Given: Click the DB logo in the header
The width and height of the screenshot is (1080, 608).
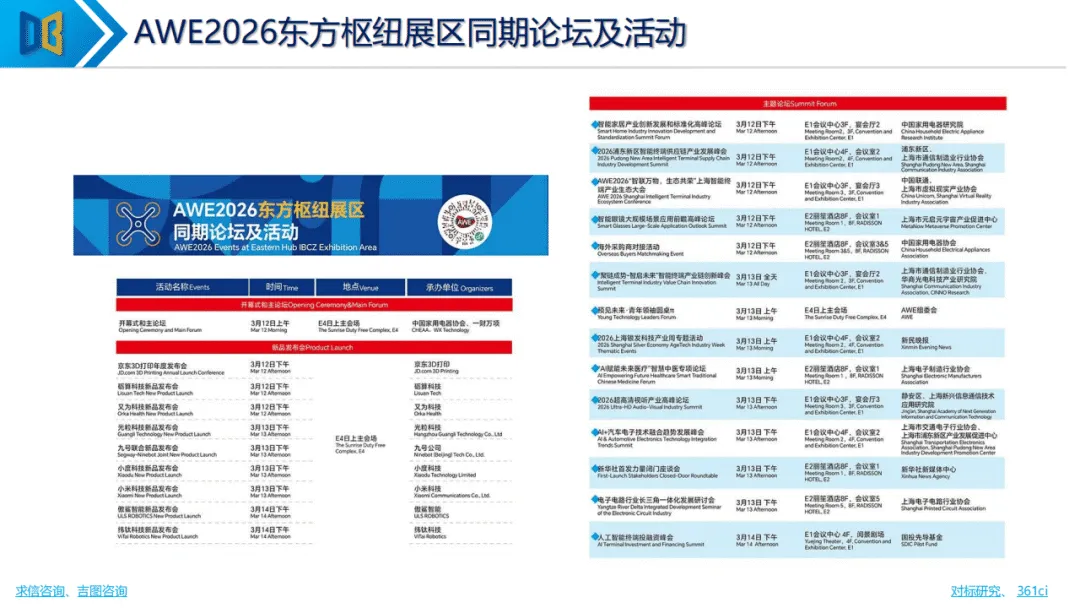Looking at the screenshot, I should pyautogui.click(x=41, y=32).
